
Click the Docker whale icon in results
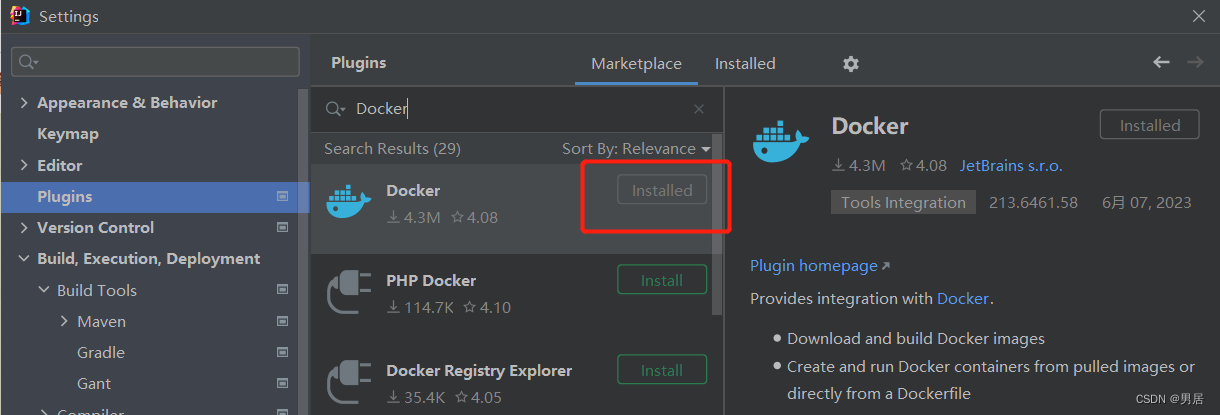click(x=349, y=201)
